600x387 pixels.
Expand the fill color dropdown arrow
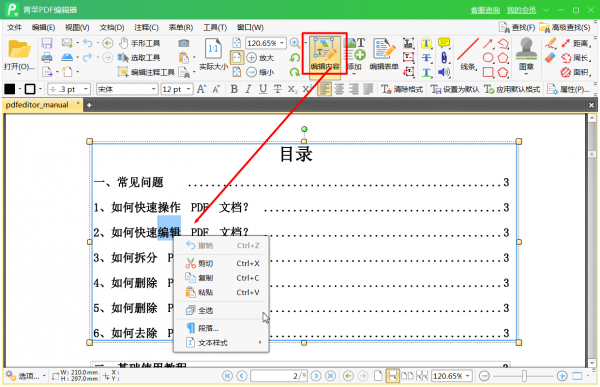point(20,89)
